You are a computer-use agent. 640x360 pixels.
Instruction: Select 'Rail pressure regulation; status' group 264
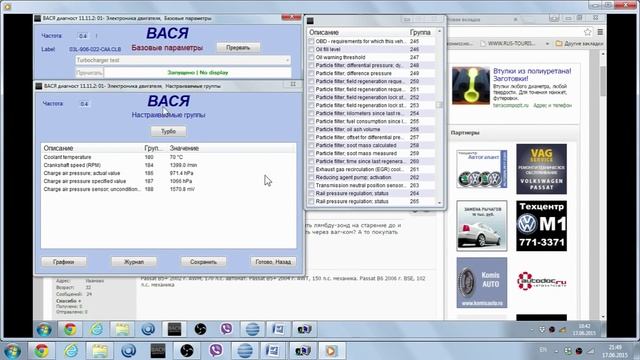click(371, 193)
